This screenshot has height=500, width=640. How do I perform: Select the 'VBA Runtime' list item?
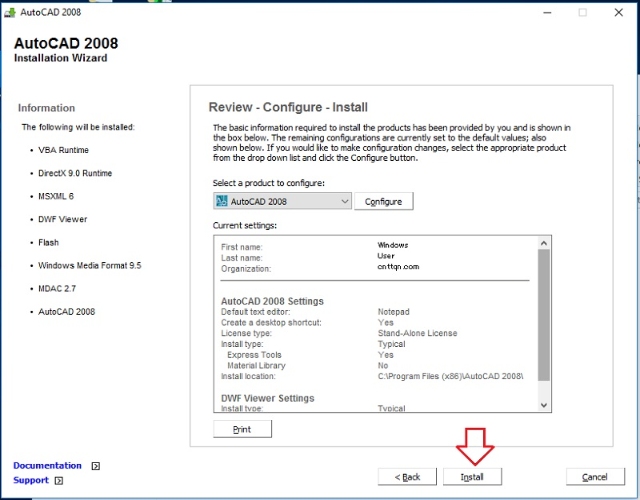(63, 150)
